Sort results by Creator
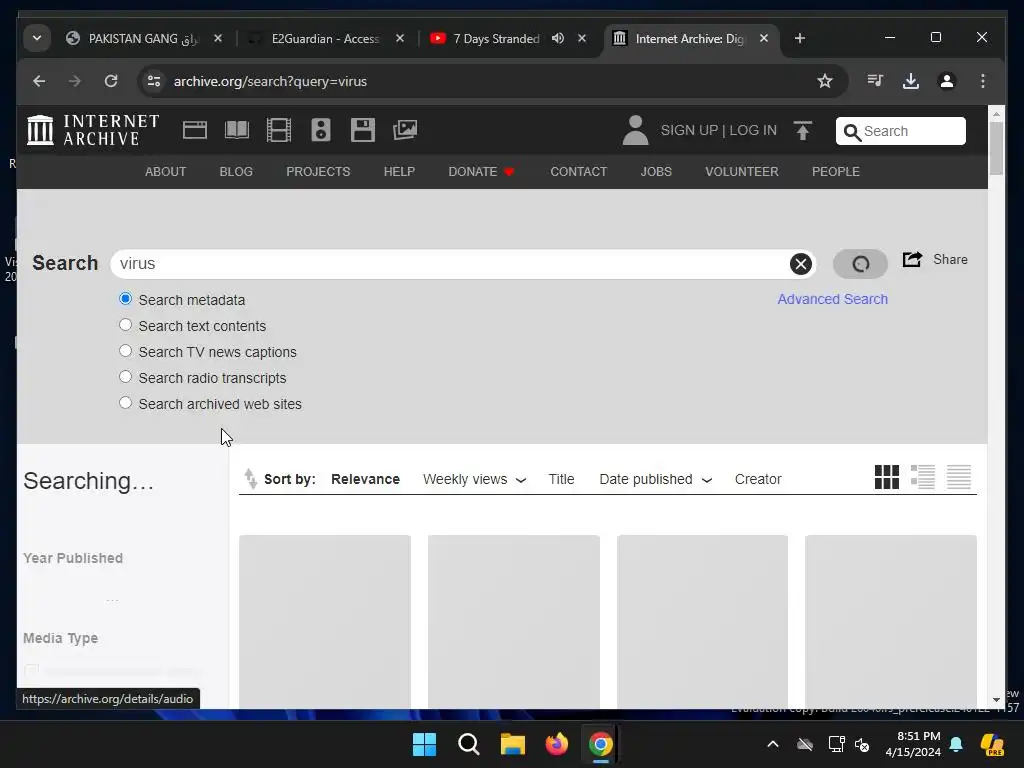 [x=758, y=479]
